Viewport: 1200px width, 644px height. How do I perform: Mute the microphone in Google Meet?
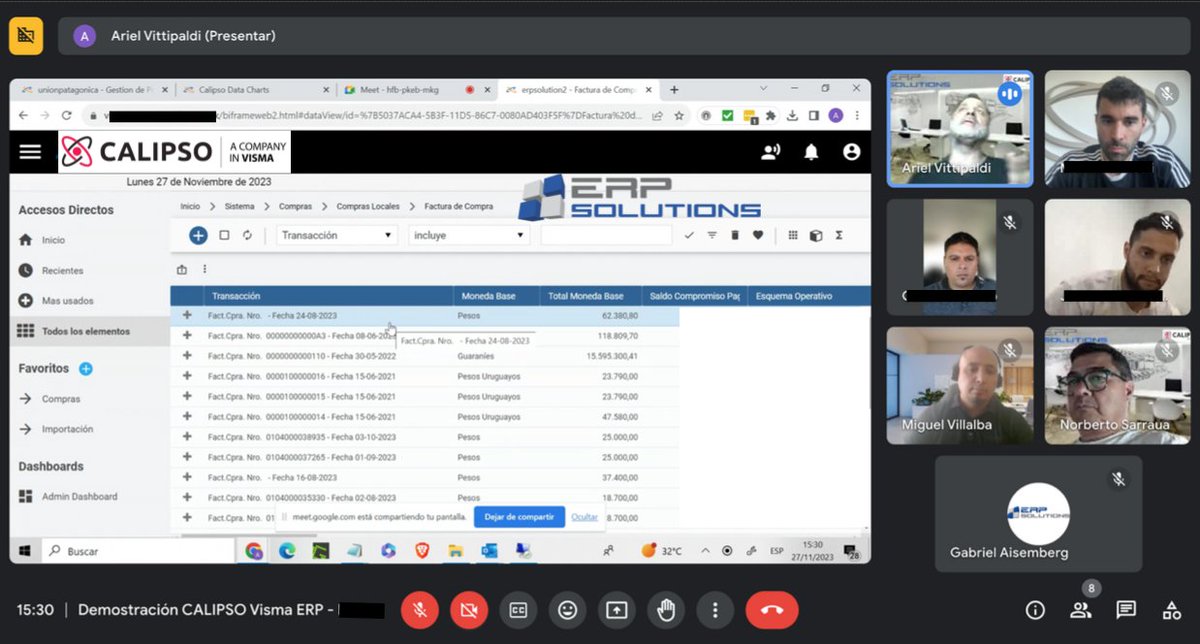419,610
